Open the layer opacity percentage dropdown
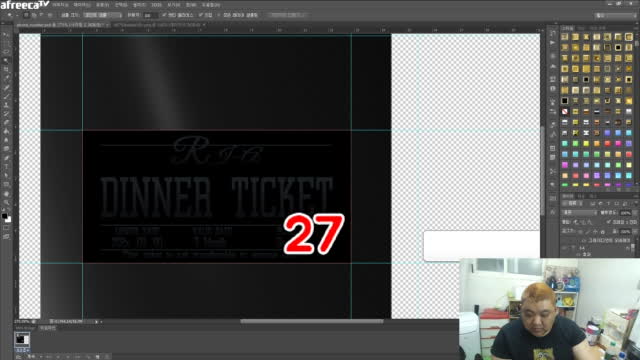640x360 pixels. point(626,213)
